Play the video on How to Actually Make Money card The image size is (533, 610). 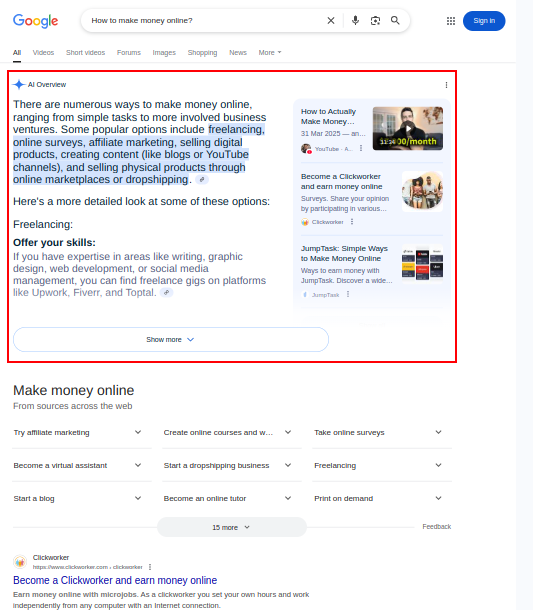(x=408, y=128)
